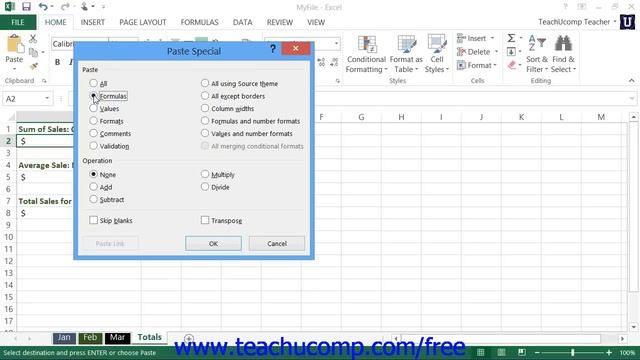Check the Skip blanks checkbox
This screenshot has width=640, height=360.
click(x=93, y=220)
